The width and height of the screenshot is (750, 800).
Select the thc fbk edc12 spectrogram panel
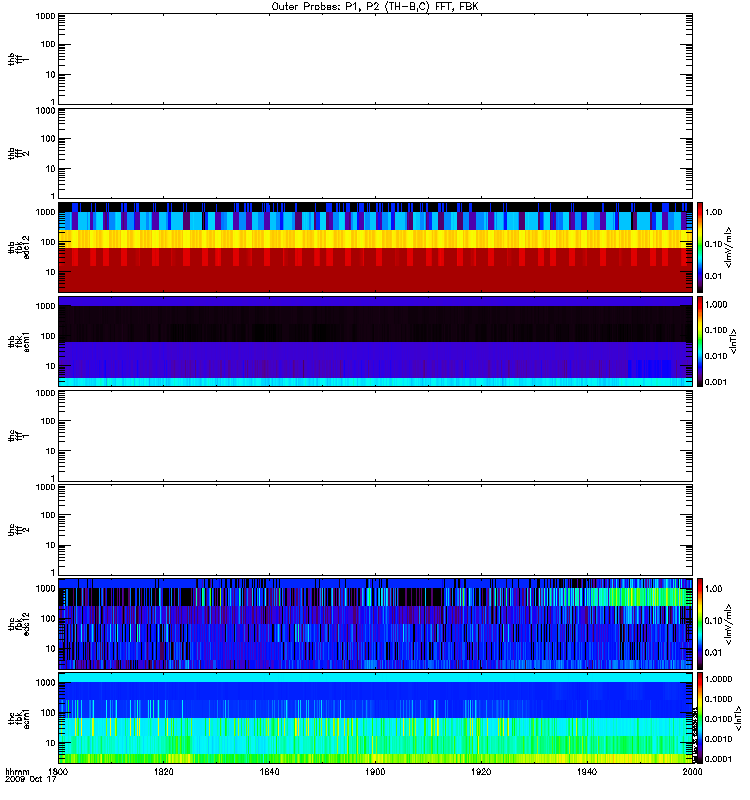[375, 623]
